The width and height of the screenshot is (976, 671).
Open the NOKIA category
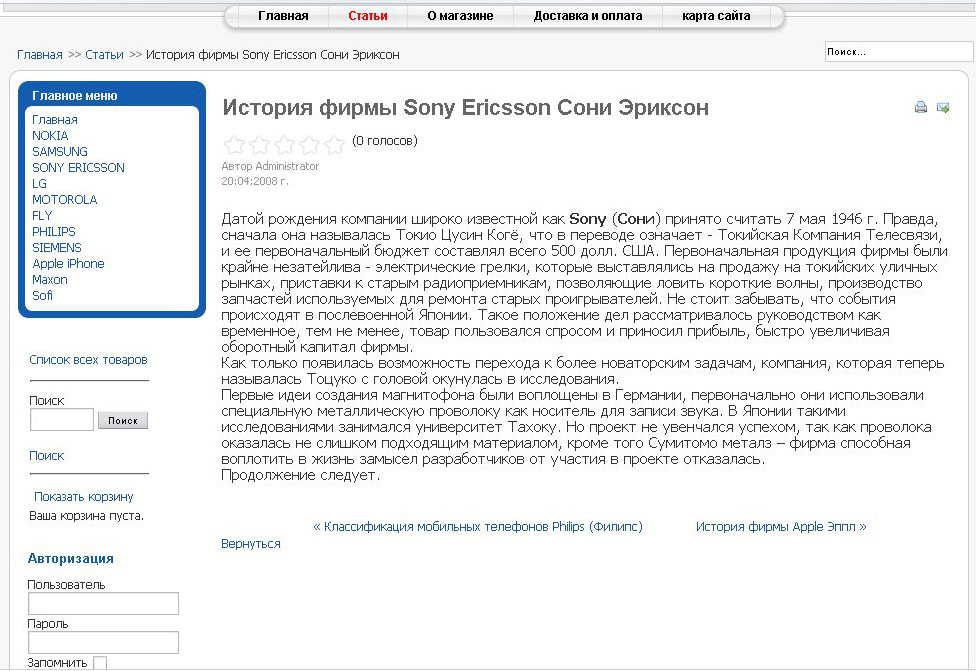[x=50, y=136]
